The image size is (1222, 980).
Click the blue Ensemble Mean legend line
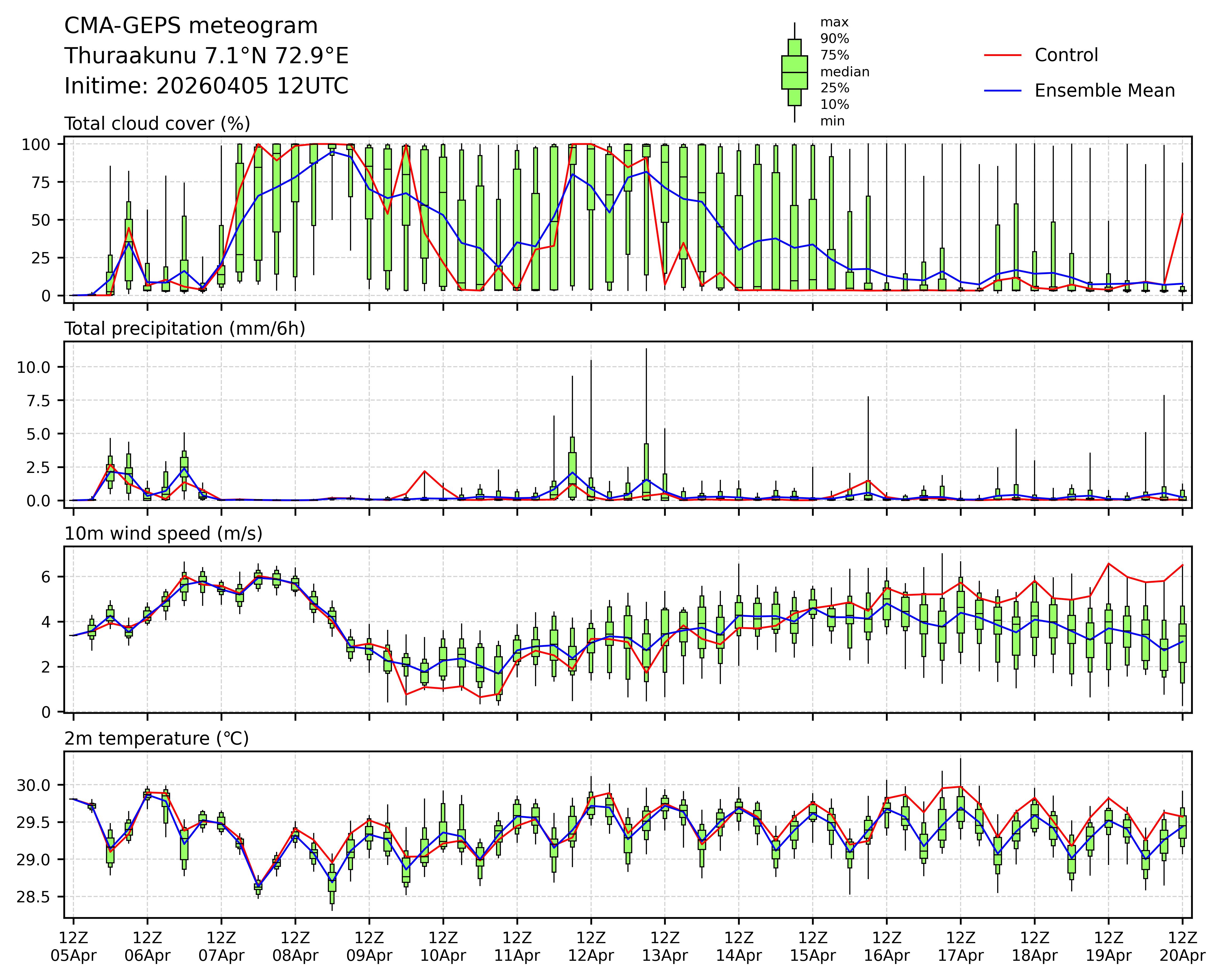1002,91
